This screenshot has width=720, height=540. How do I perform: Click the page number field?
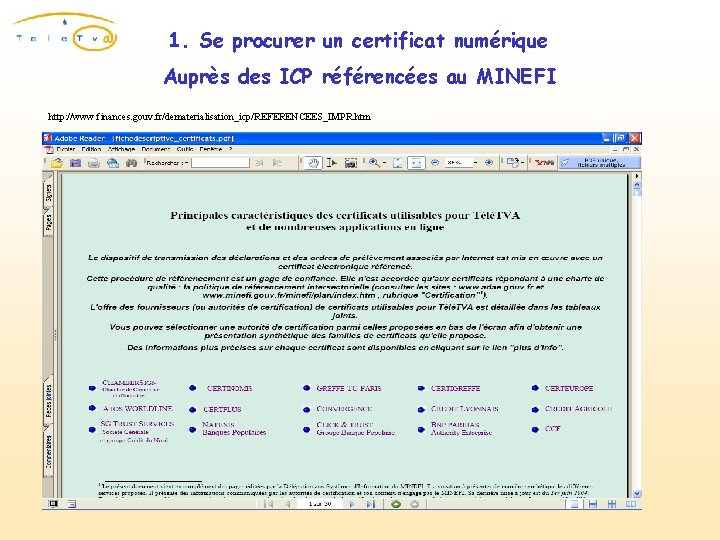pyautogui.click(x=320, y=504)
